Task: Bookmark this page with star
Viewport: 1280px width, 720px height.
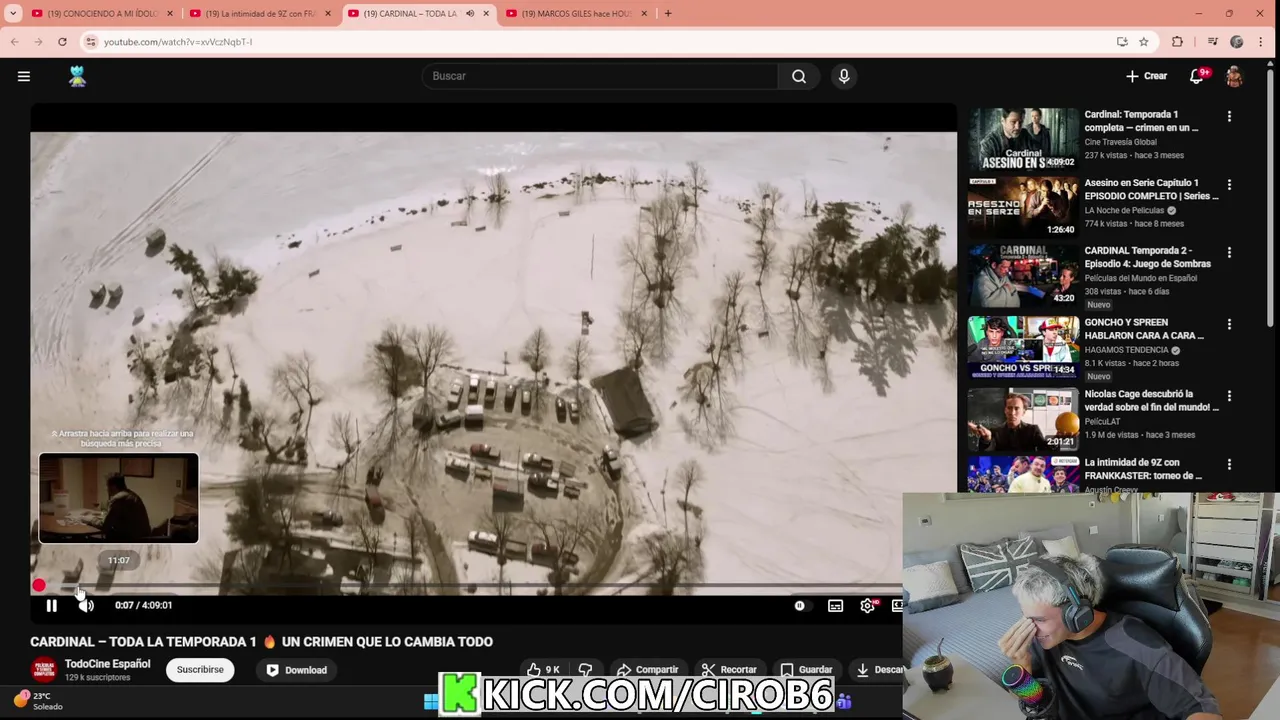Action: 1144,42
